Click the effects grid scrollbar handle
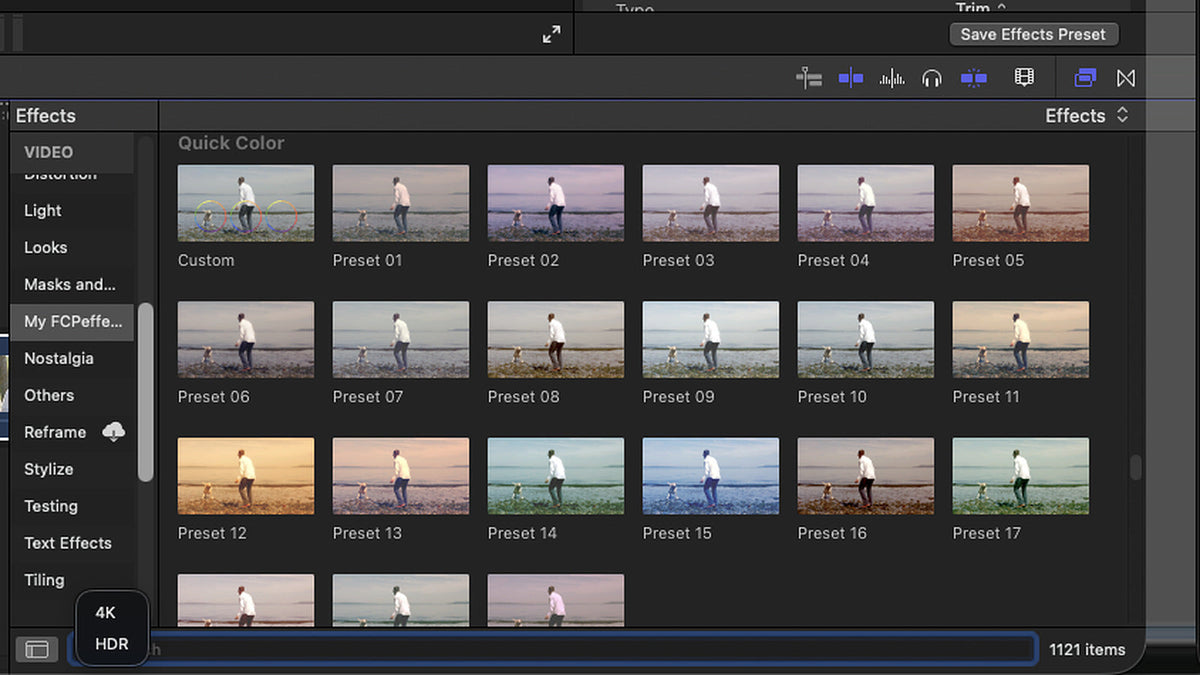The width and height of the screenshot is (1200, 675). 1135,467
